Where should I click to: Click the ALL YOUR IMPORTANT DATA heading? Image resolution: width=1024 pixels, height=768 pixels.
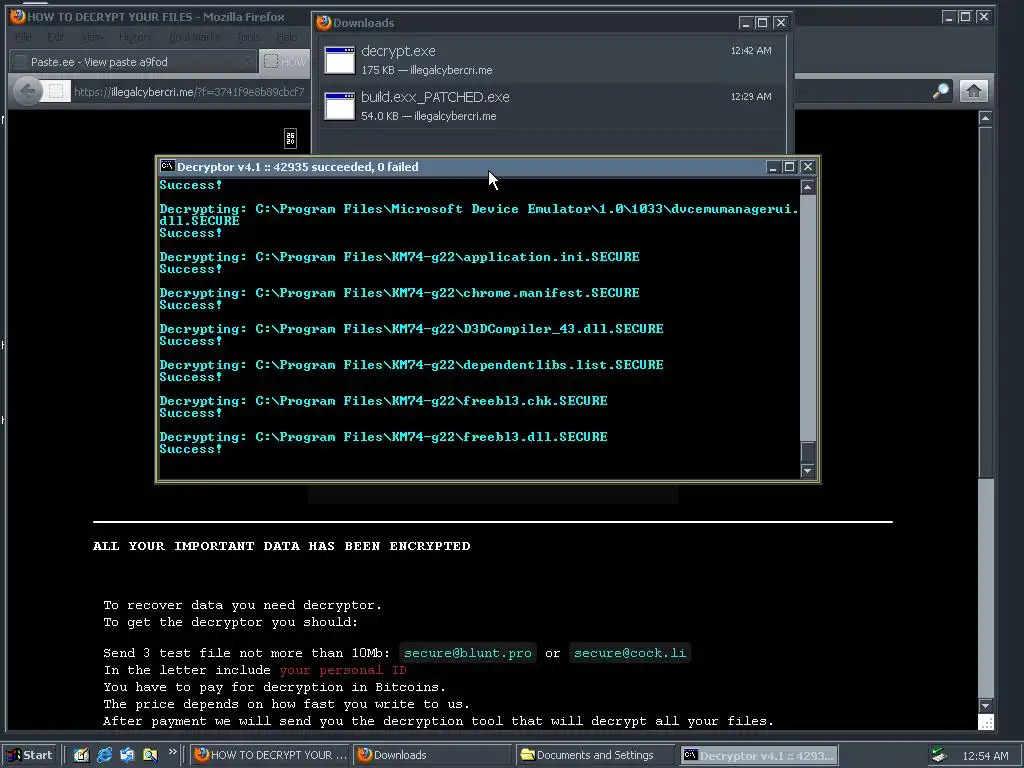(x=281, y=546)
